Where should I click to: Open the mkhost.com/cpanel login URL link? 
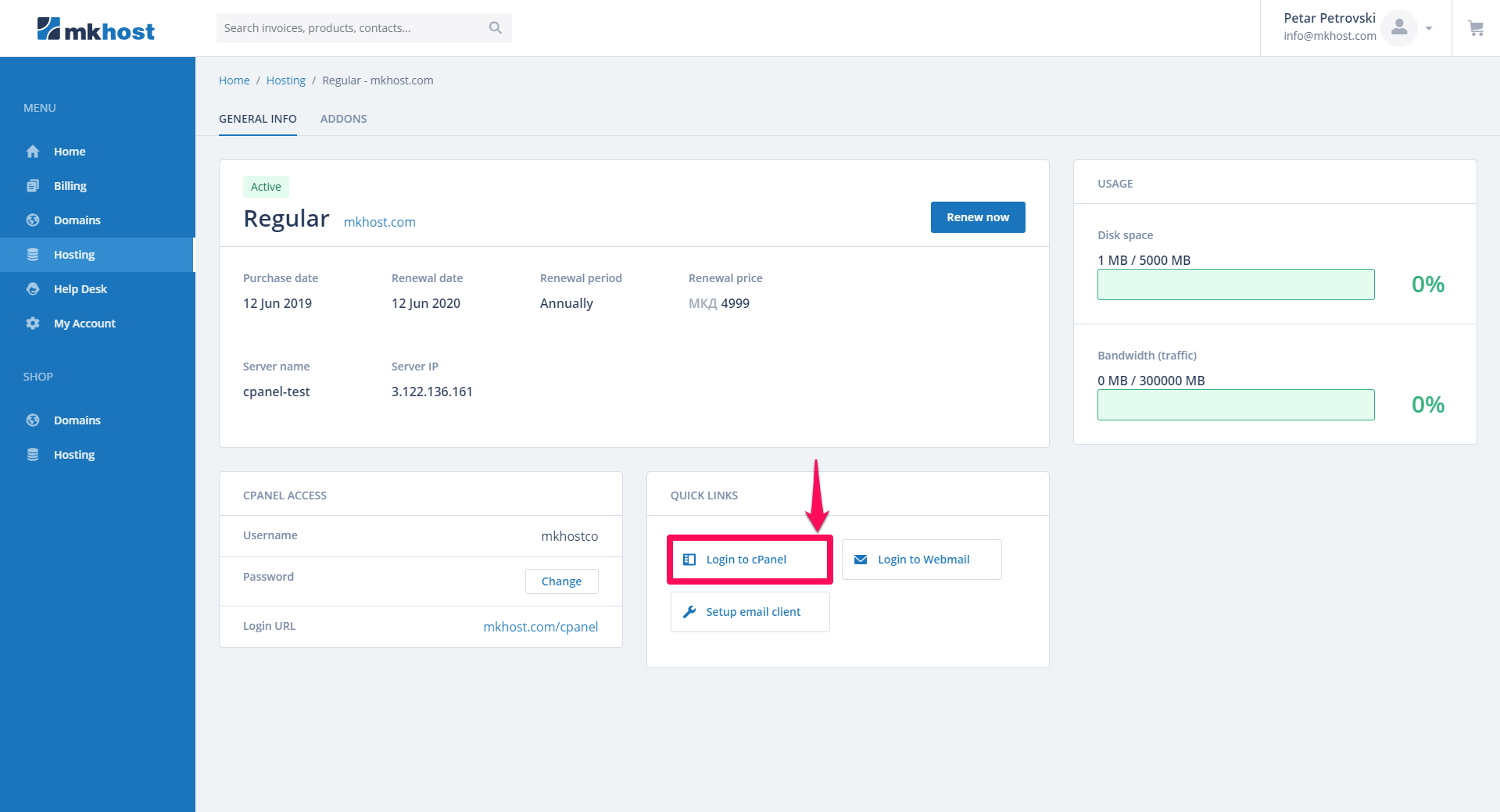click(x=540, y=627)
